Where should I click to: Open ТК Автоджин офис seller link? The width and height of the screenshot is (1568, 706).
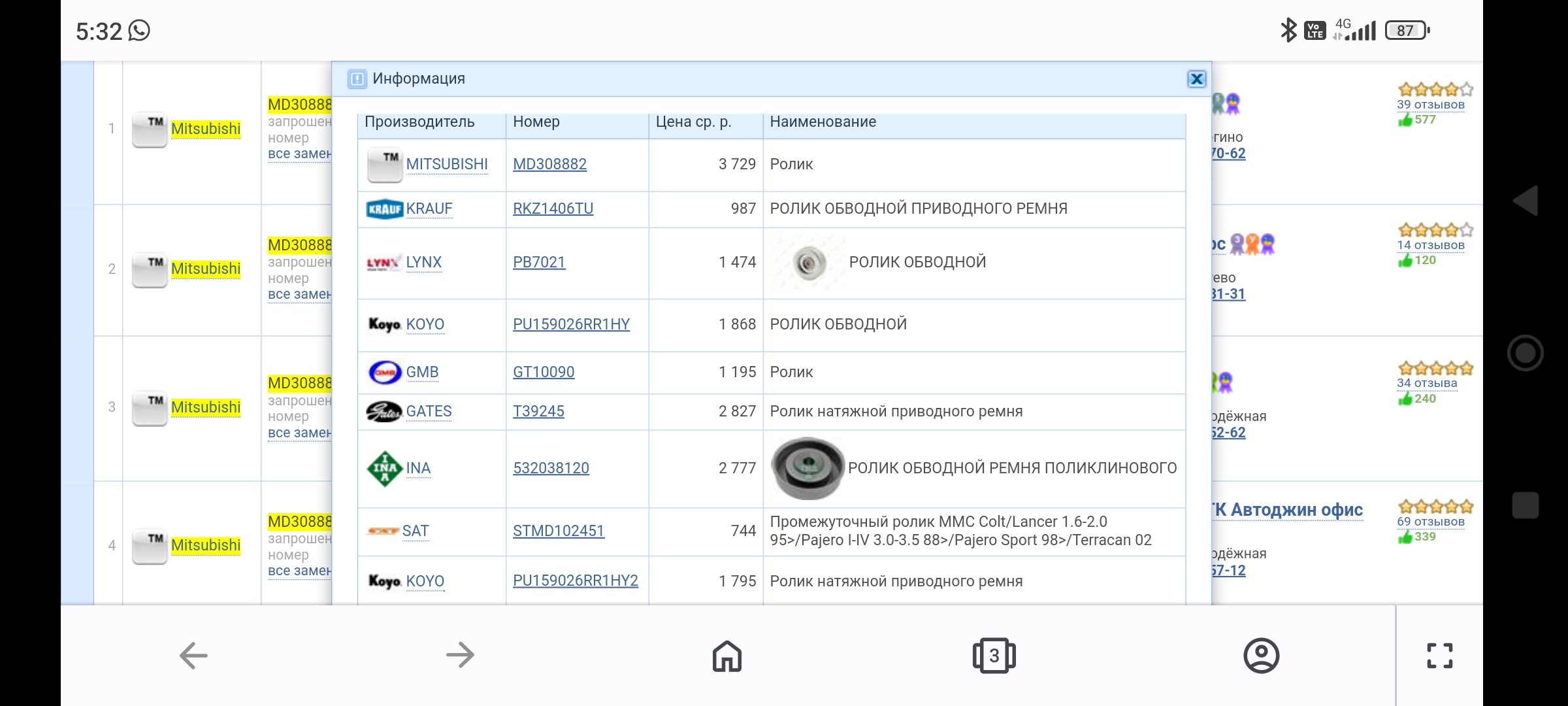click(1287, 510)
